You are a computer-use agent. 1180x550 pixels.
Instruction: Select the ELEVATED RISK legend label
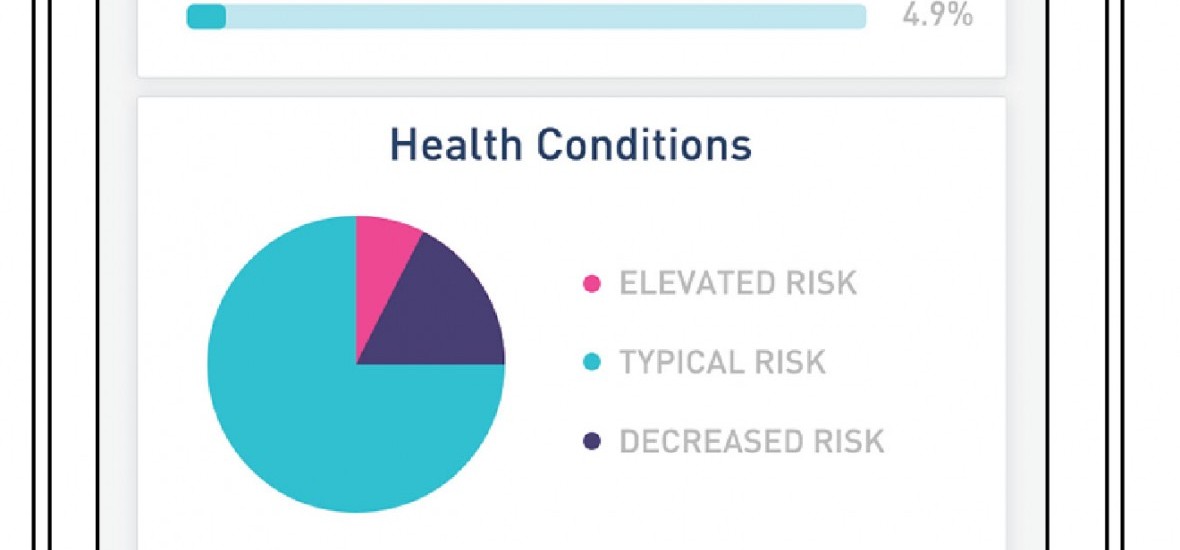pyautogui.click(x=738, y=283)
